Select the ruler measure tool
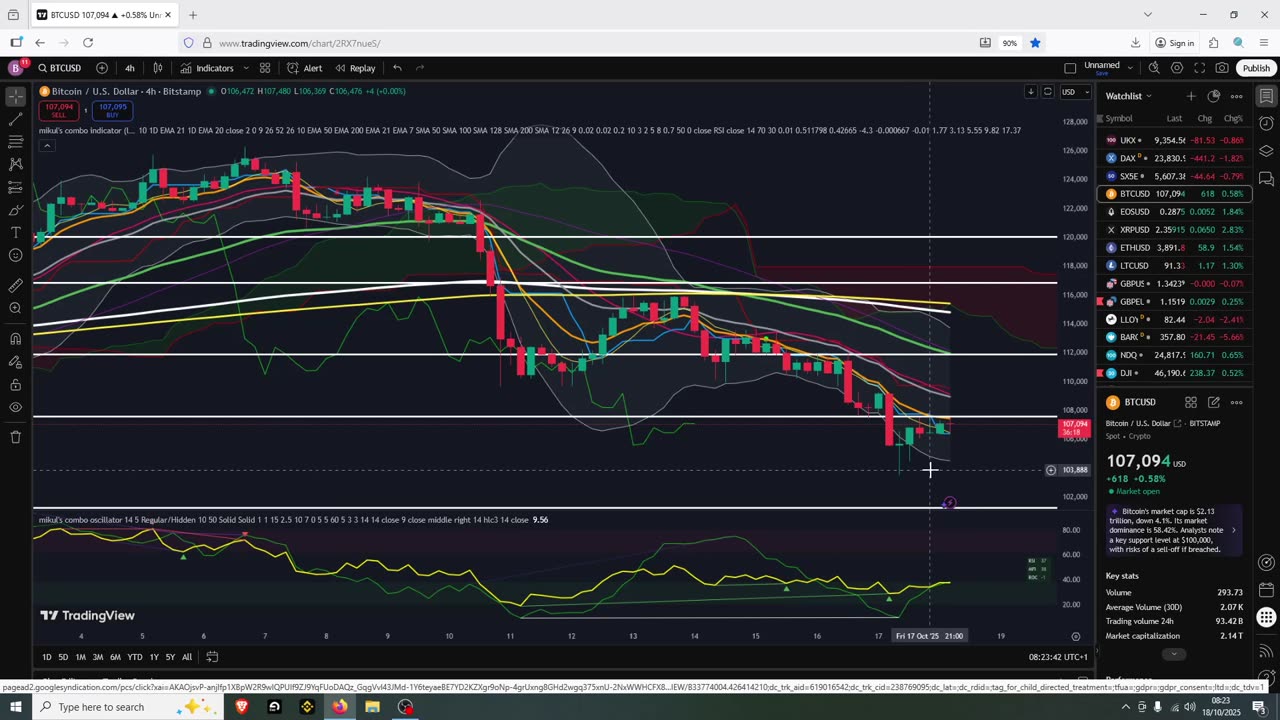Image resolution: width=1280 pixels, height=720 pixels. [16, 286]
